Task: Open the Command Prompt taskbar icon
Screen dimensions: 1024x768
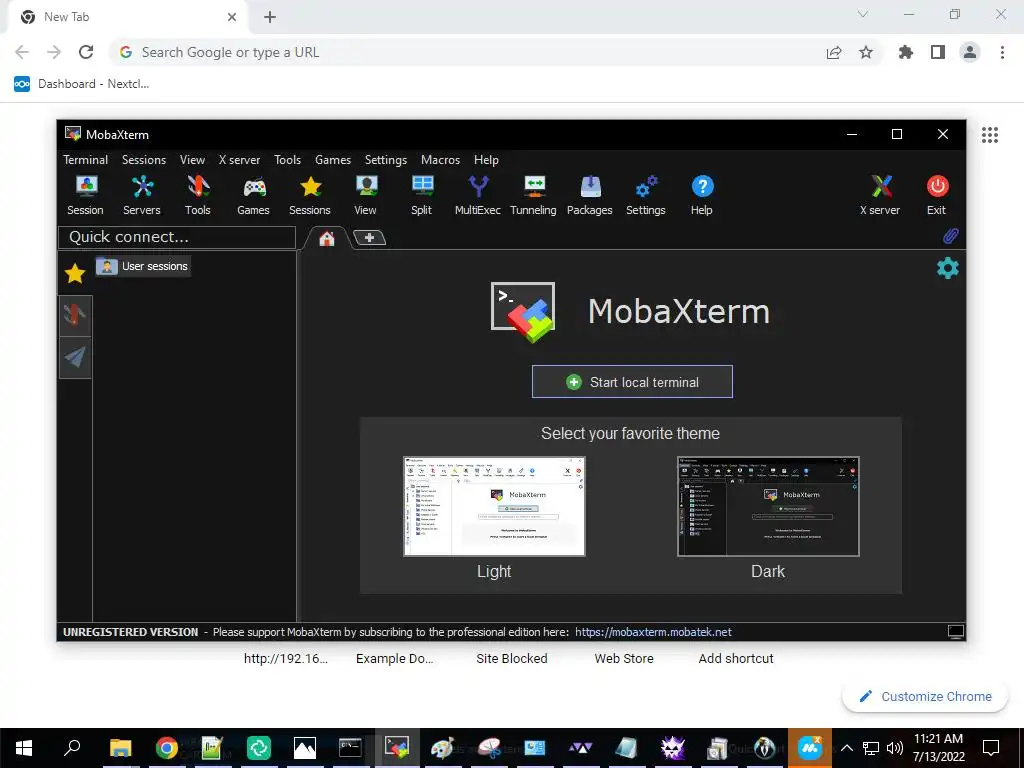Action: coord(350,748)
